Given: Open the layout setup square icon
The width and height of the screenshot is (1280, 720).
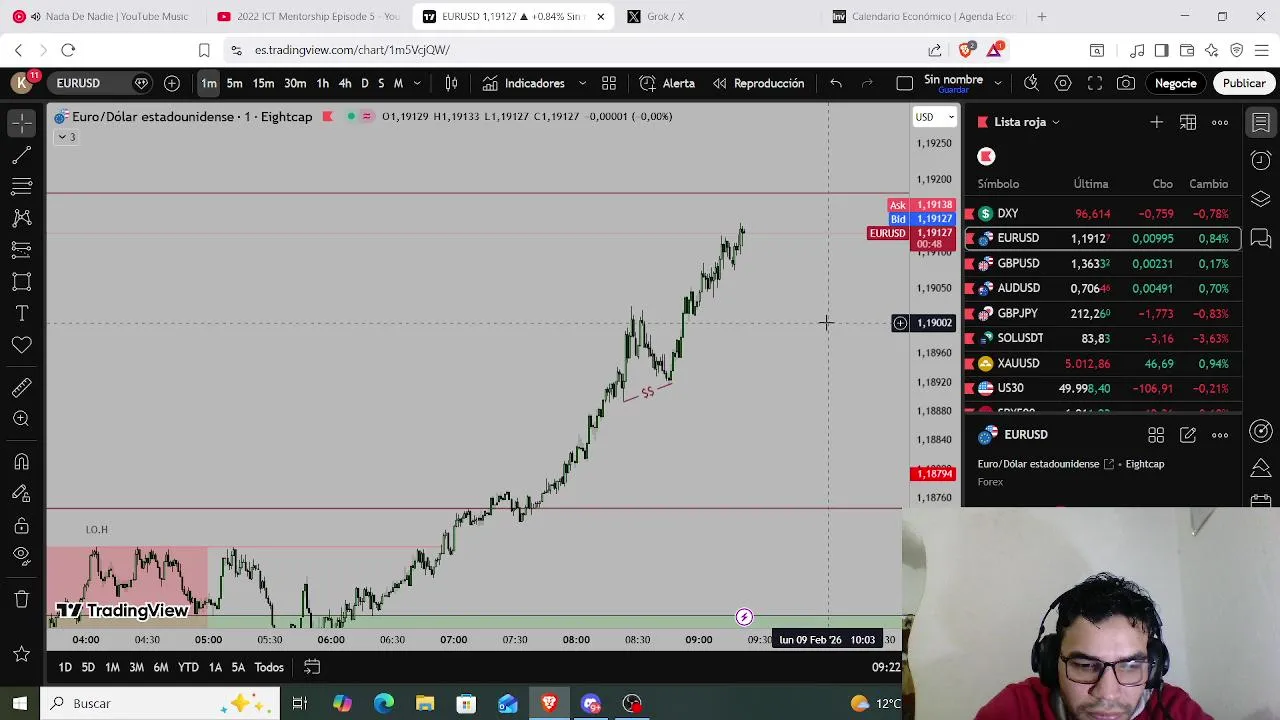Looking at the screenshot, I should [904, 83].
